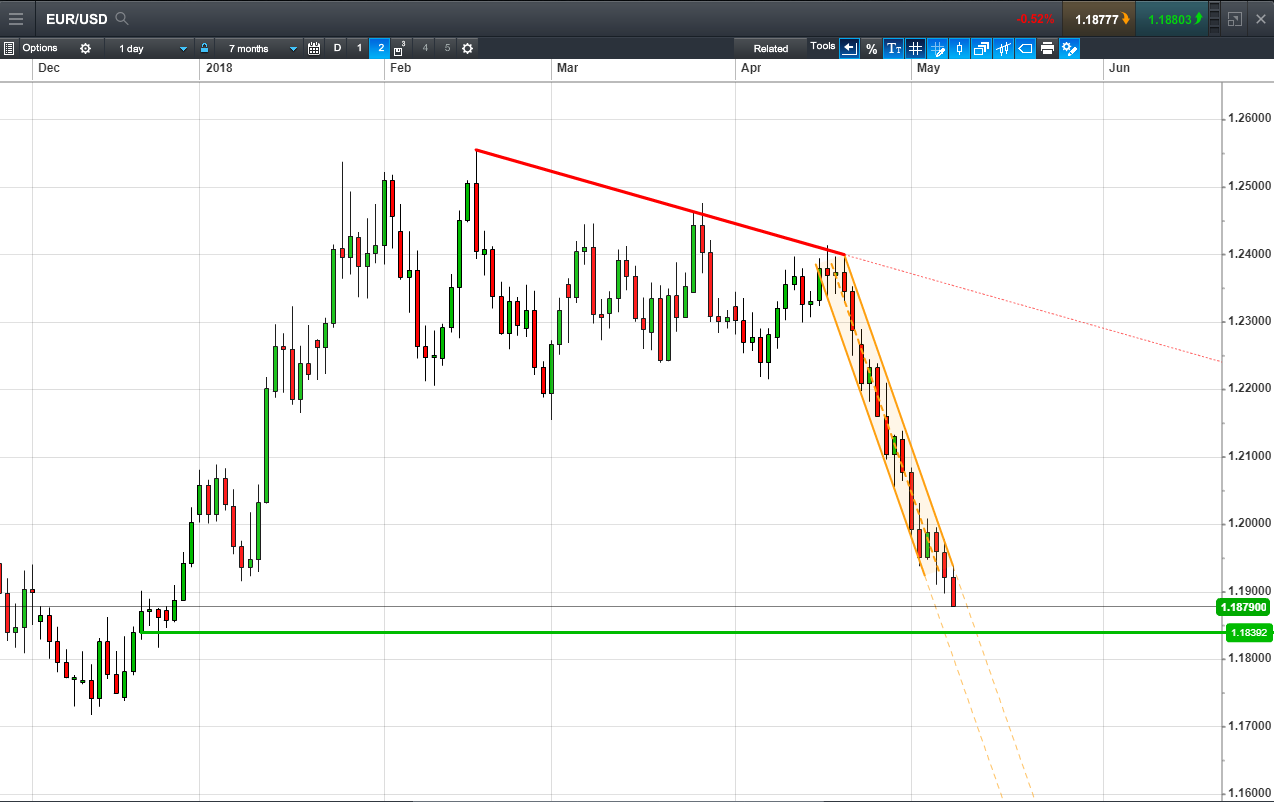Click the market depth ladder icon
The height and width of the screenshot is (802, 1274).
tap(1215, 18)
